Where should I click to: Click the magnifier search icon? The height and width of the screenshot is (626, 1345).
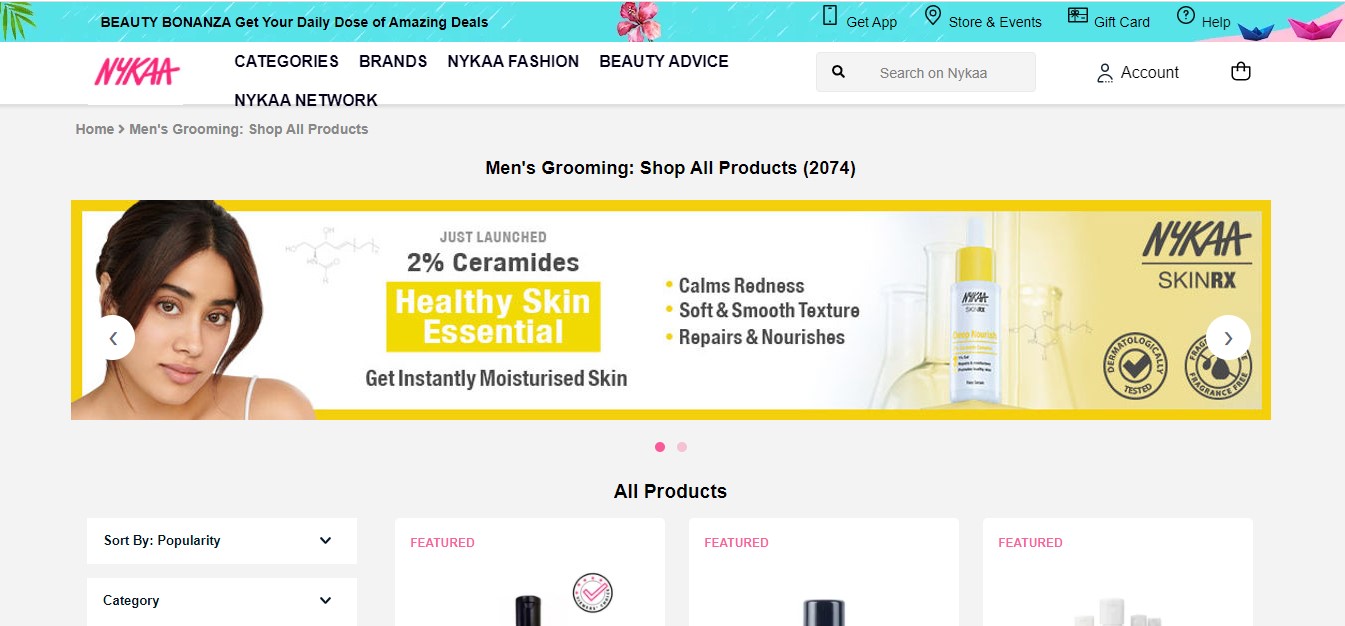point(839,72)
